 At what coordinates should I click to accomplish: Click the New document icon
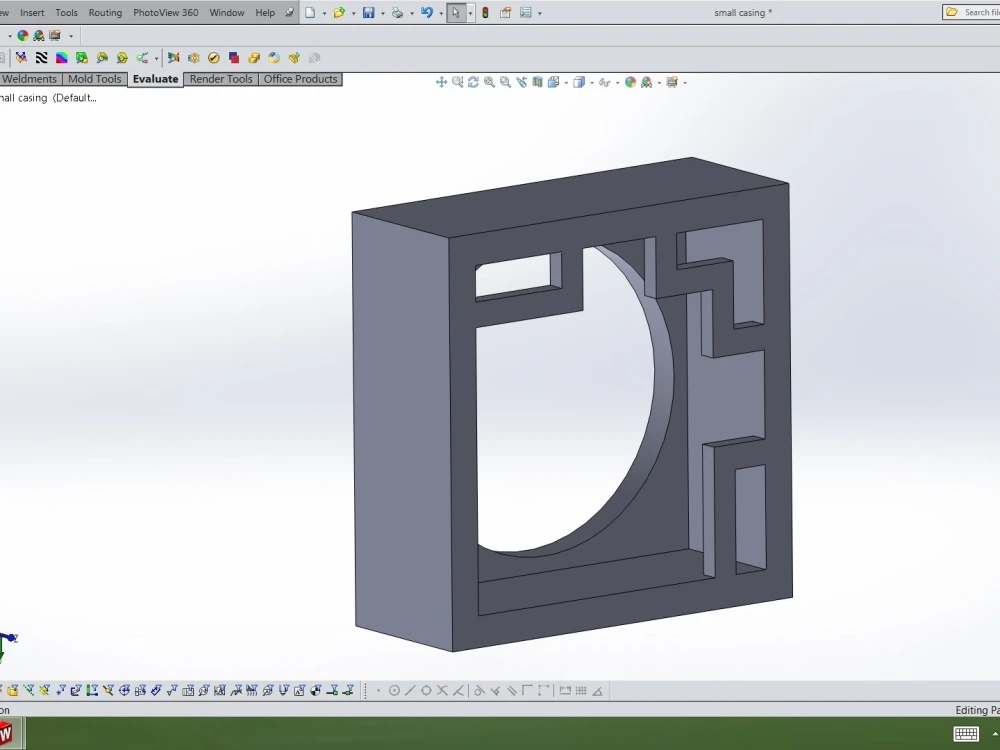point(310,13)
